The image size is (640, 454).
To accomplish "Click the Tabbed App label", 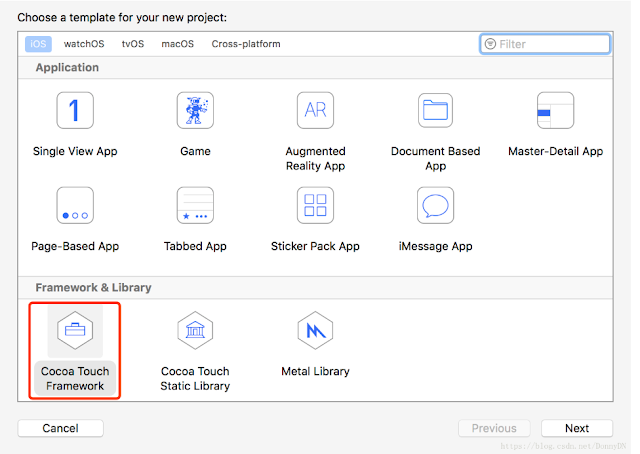I will pyautogui.click(x=195, y=246).
